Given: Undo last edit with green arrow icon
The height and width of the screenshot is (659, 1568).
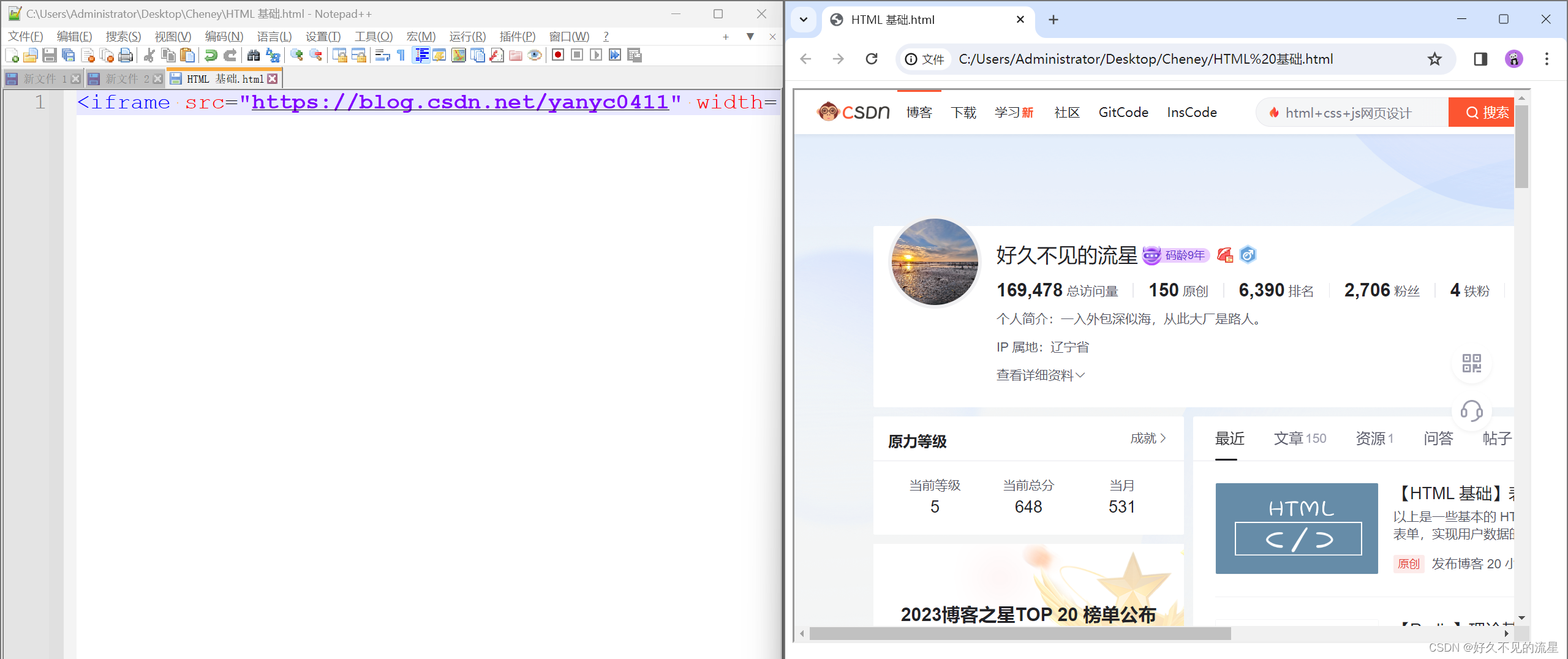Looking at the screenshot, I should click(x=211, y=56).
